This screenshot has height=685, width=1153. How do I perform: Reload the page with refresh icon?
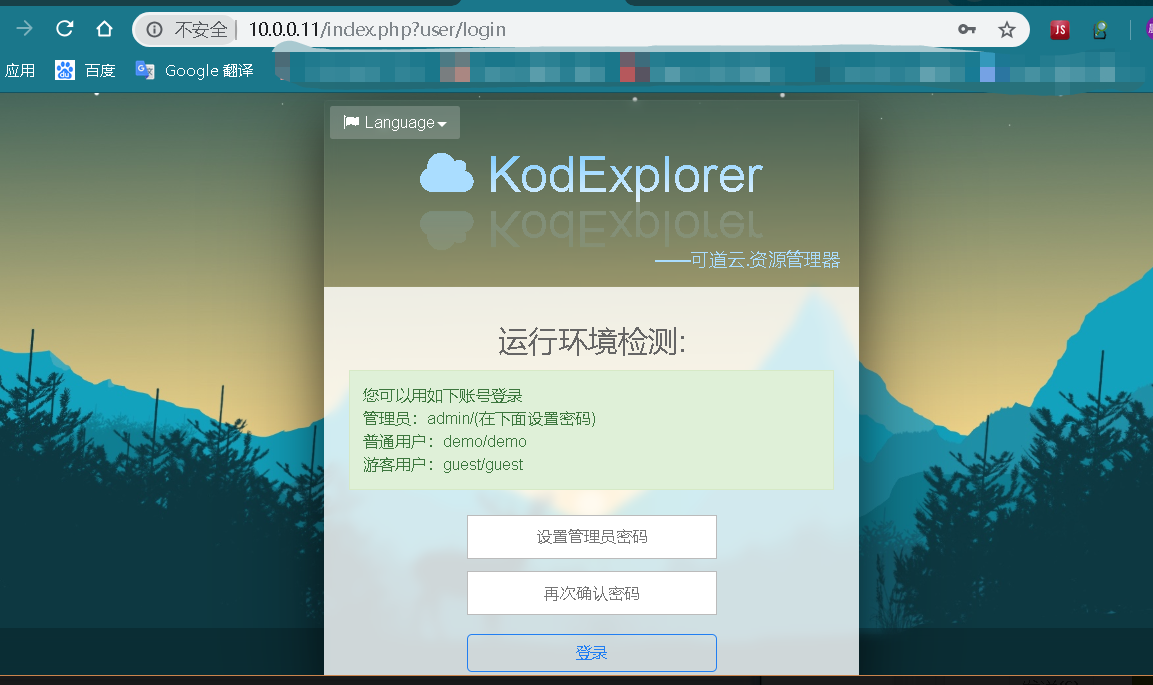(65, 29)
